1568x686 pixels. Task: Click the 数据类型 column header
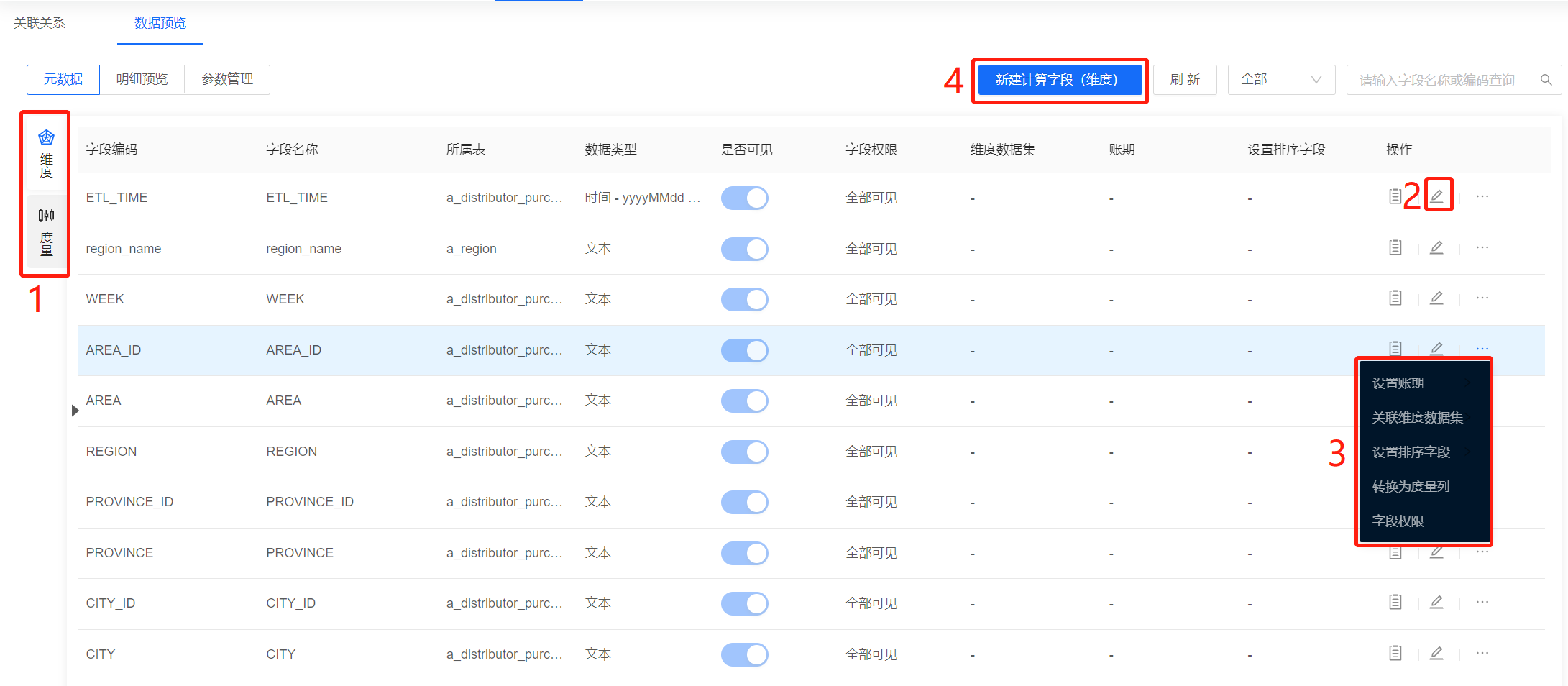pyautogui.click(x=610, y=150)
